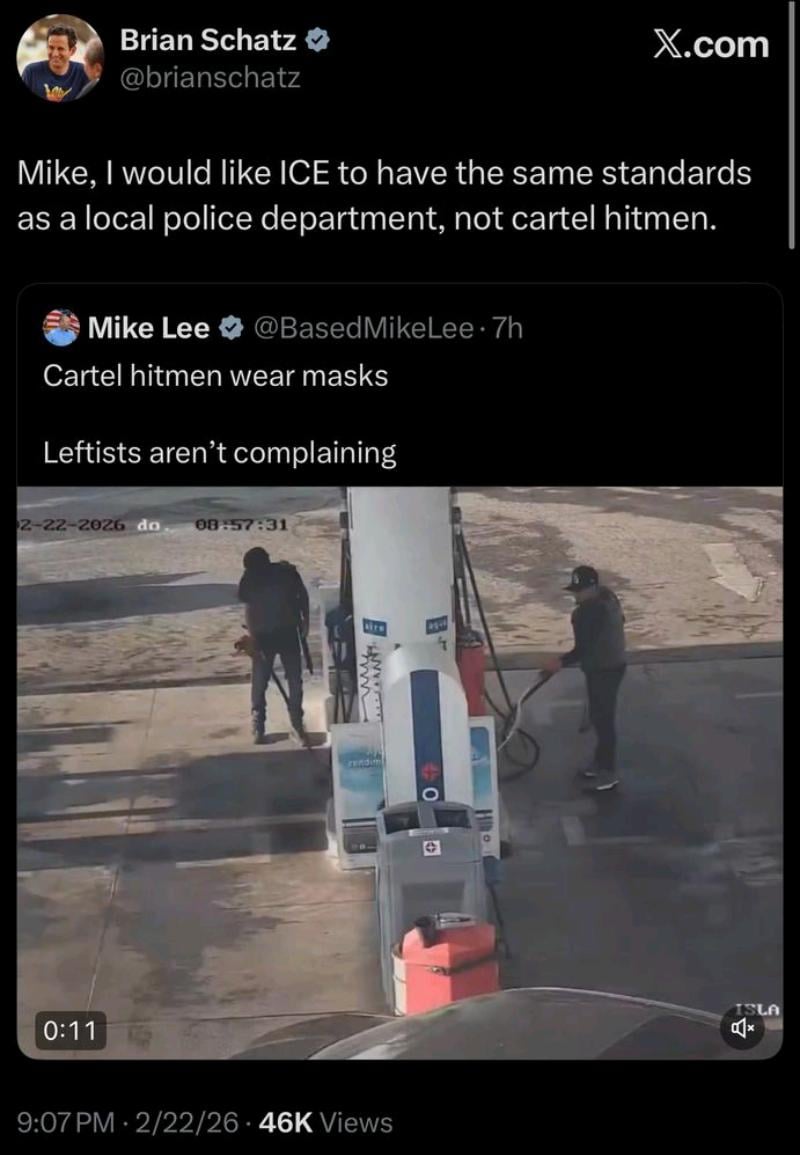This screenshot has width=800, height=1155.
Task: Open Mike Lee's small avatar
Action: point(61,328)
